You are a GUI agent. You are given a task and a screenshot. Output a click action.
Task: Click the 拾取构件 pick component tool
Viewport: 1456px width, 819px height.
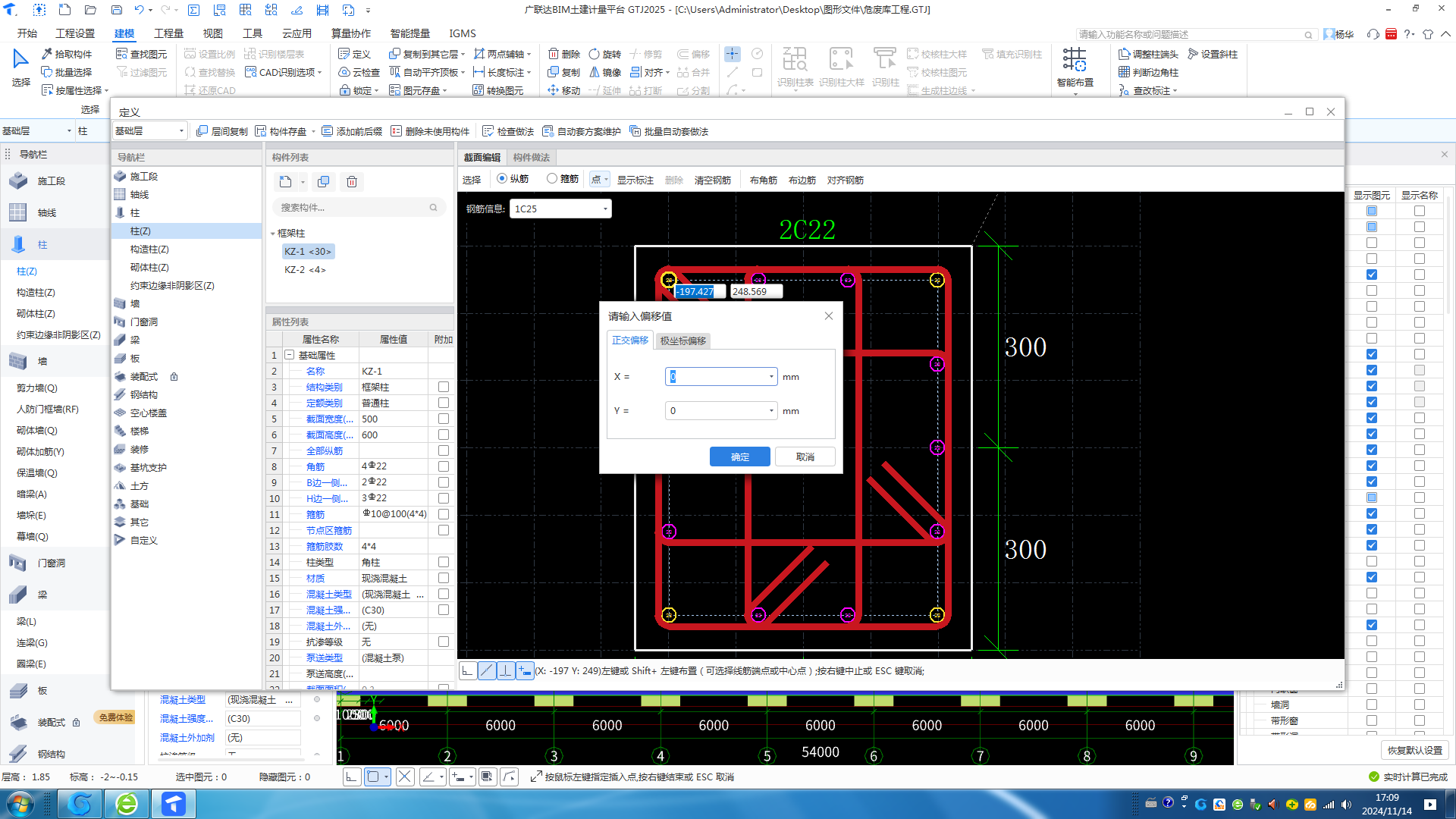(x=67, y=54)
